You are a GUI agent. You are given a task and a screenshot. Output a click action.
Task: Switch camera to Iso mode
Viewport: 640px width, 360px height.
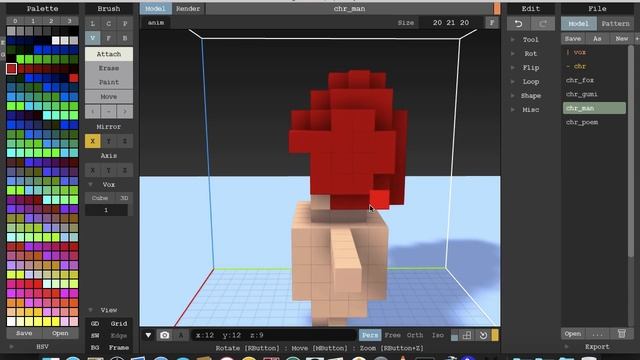tap(438, 335)
